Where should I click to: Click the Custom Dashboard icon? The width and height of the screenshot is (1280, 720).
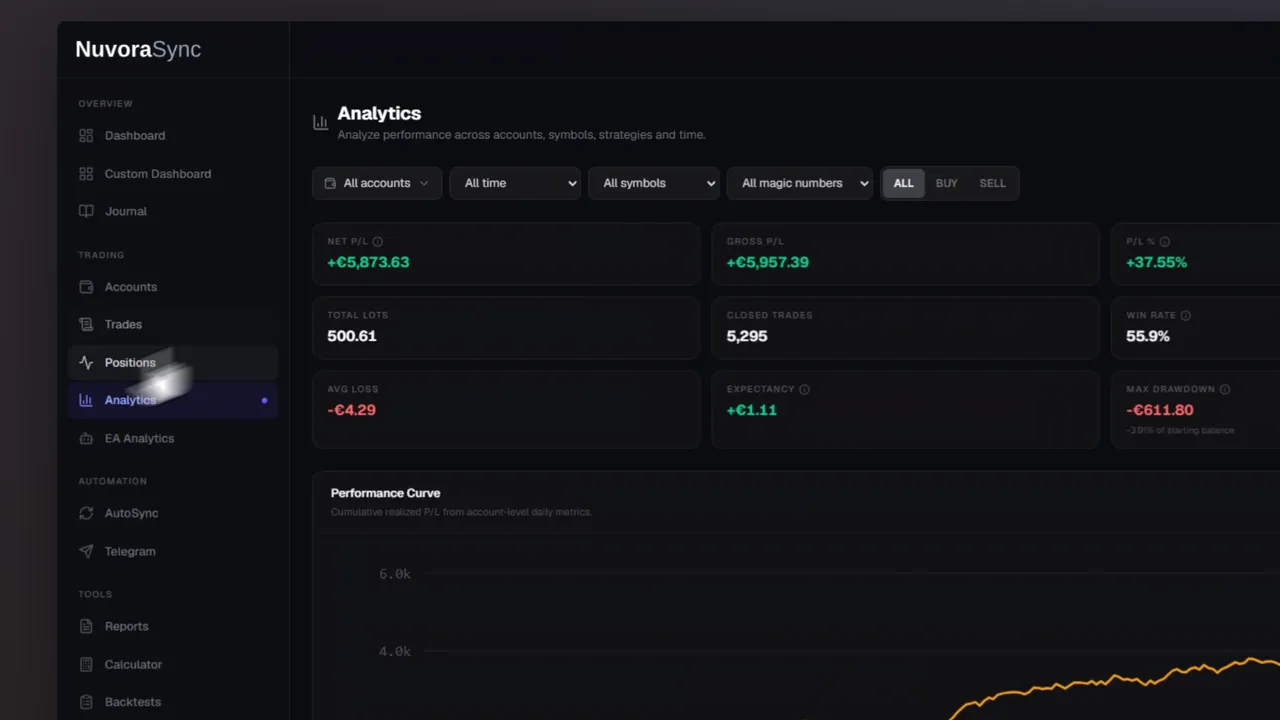coord(86,174)
